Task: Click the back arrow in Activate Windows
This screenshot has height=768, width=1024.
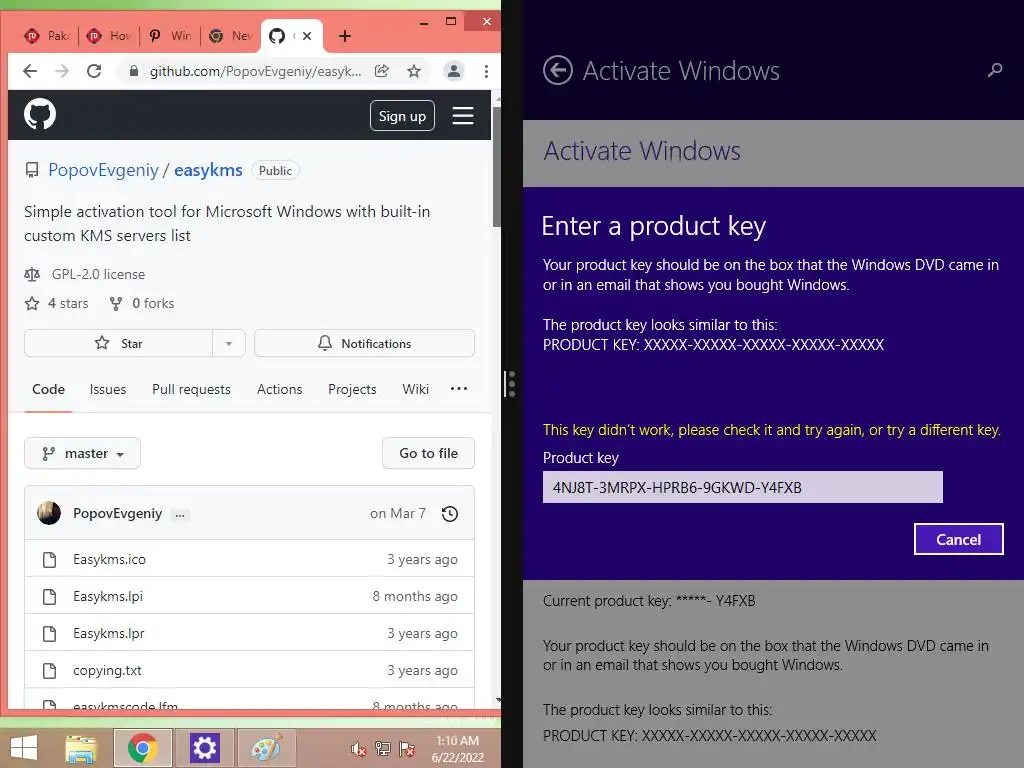Action: point(558,71)
